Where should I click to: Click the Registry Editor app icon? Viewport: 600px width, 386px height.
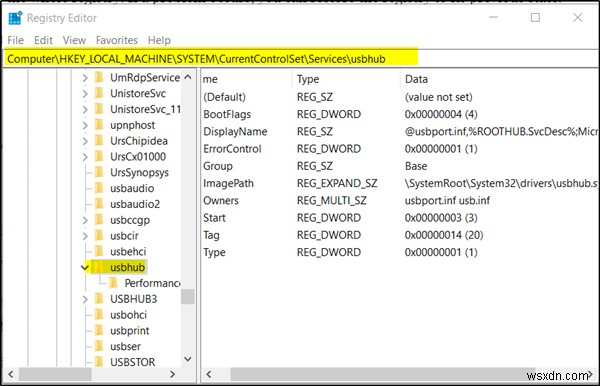[x=15, y=18]
